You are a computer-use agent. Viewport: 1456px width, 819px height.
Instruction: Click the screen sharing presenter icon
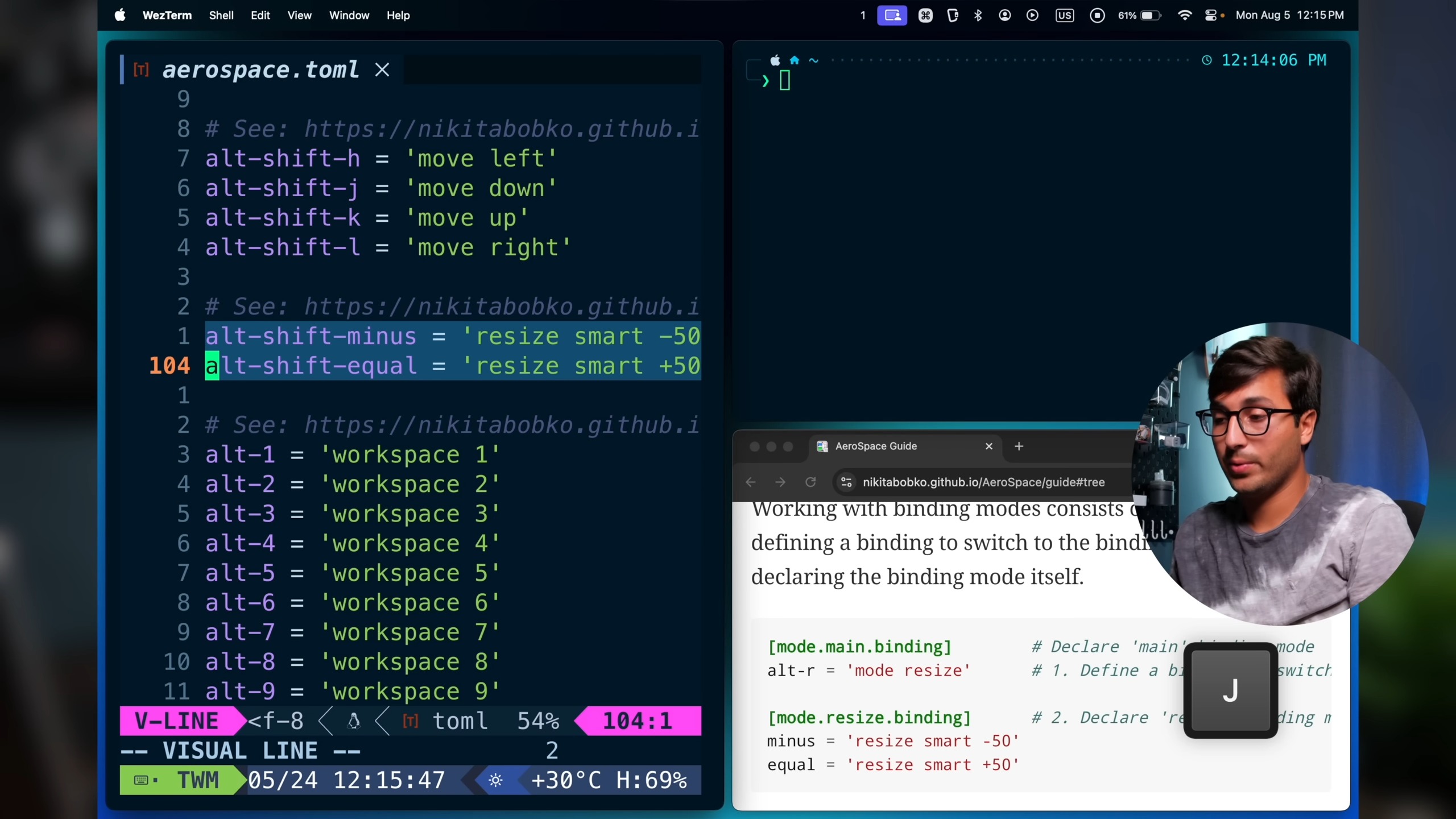coord(892,15)
